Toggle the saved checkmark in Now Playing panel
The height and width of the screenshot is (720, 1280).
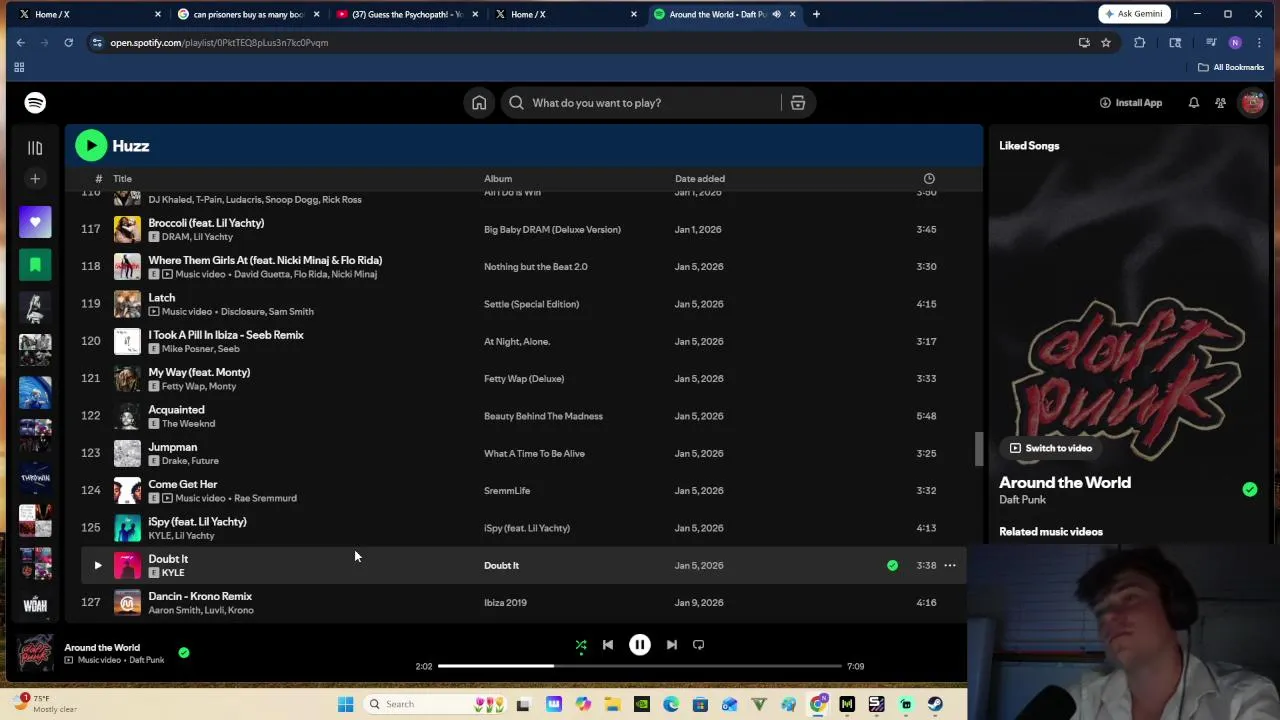tap(1249, 489)
